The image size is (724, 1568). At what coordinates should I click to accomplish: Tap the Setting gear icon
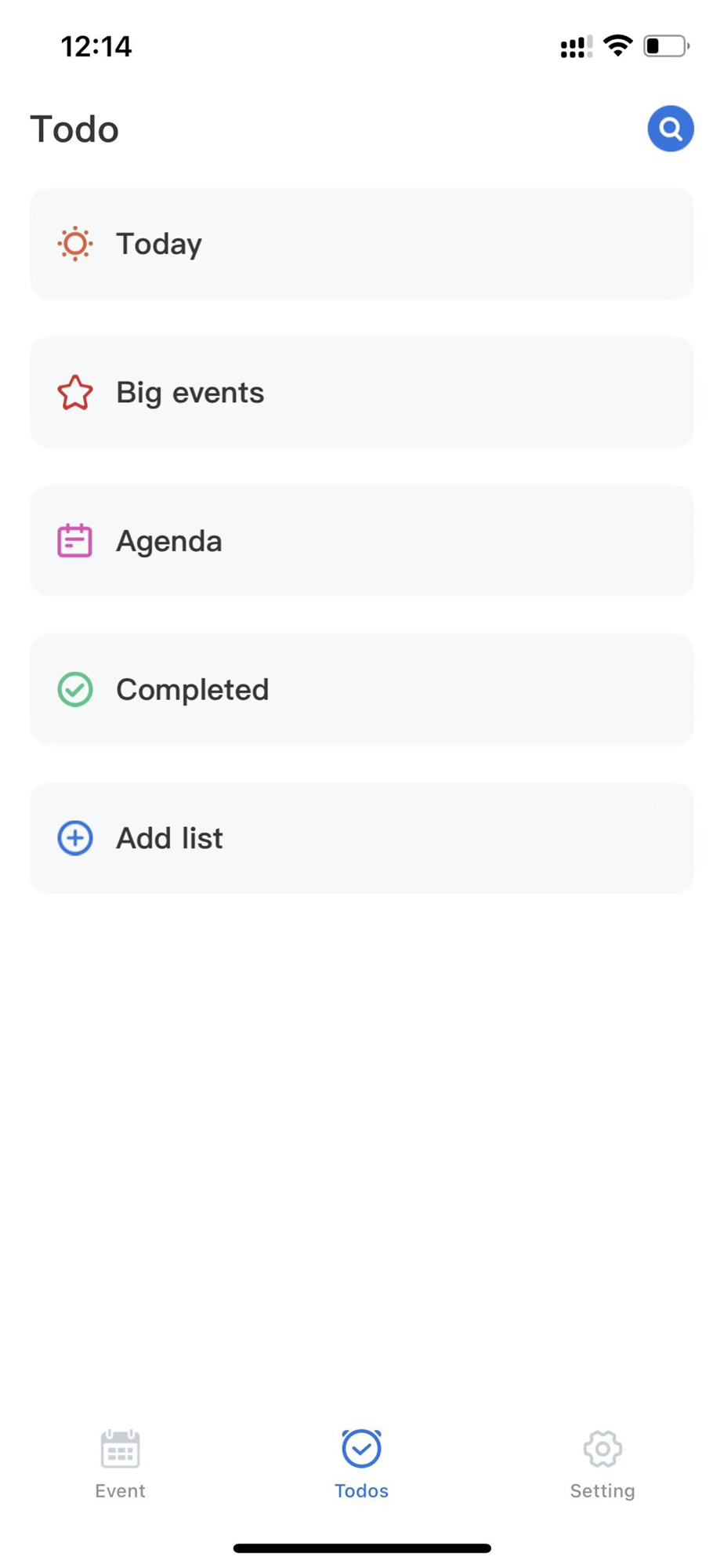(x=603, y=1448)
